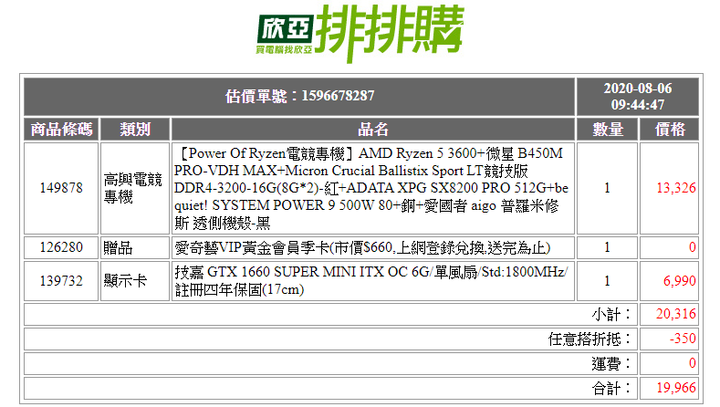Screen dimensions: 720x407
Task: Click quantity 1 in the 126280 row
Action: point(607,248)
